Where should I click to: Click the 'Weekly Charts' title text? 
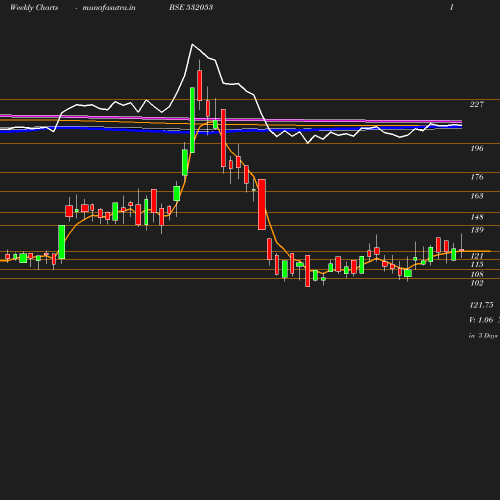pos(34,7)
